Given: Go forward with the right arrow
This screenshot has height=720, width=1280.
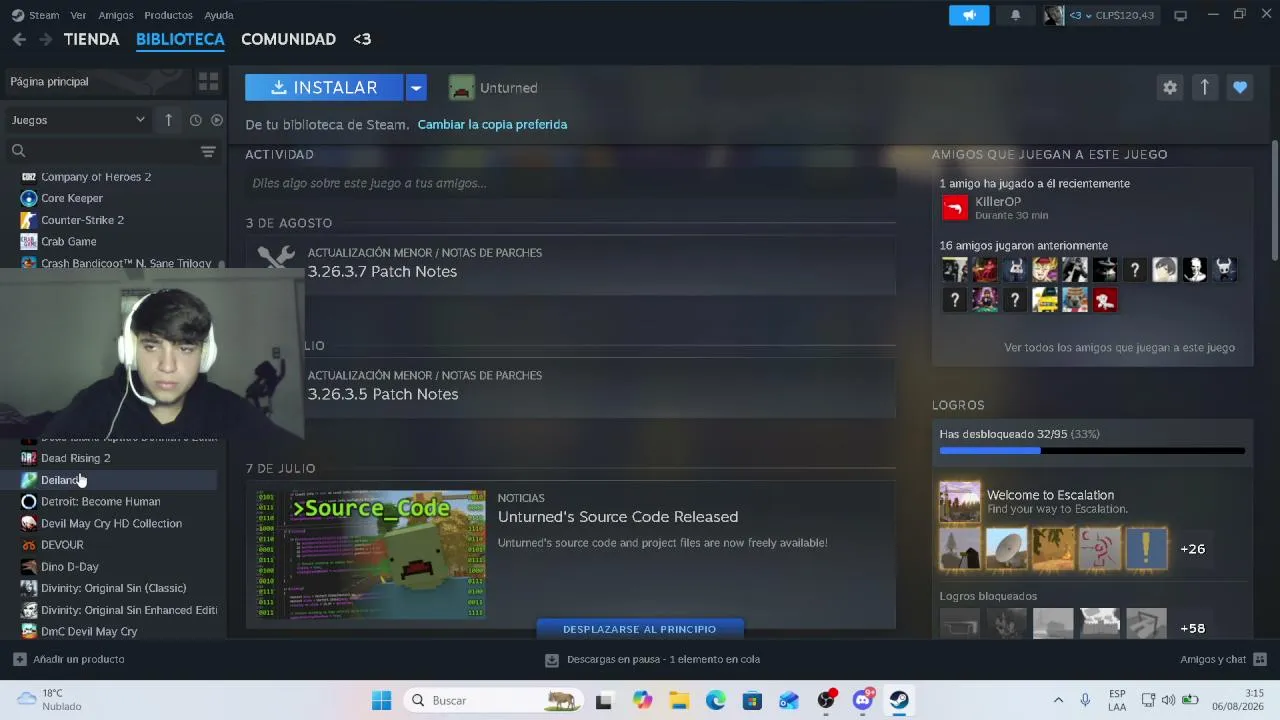Looking at the screenshot, I should click(x=46, y=39).
